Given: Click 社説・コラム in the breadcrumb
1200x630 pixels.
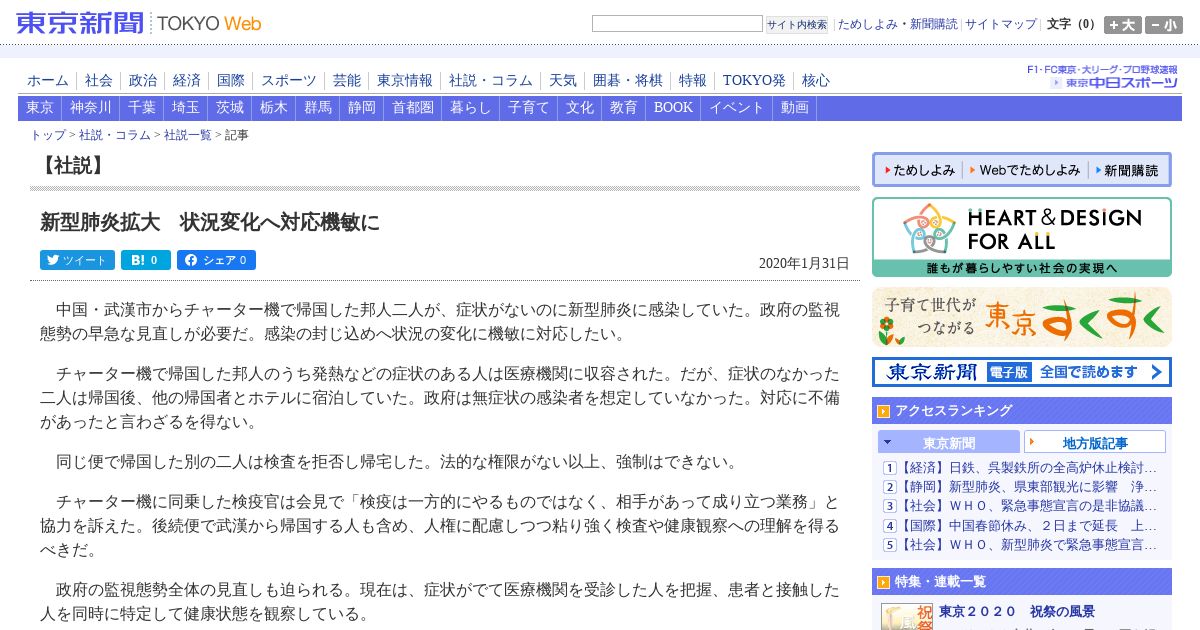Looking at the screenshot, I should 115,135.
